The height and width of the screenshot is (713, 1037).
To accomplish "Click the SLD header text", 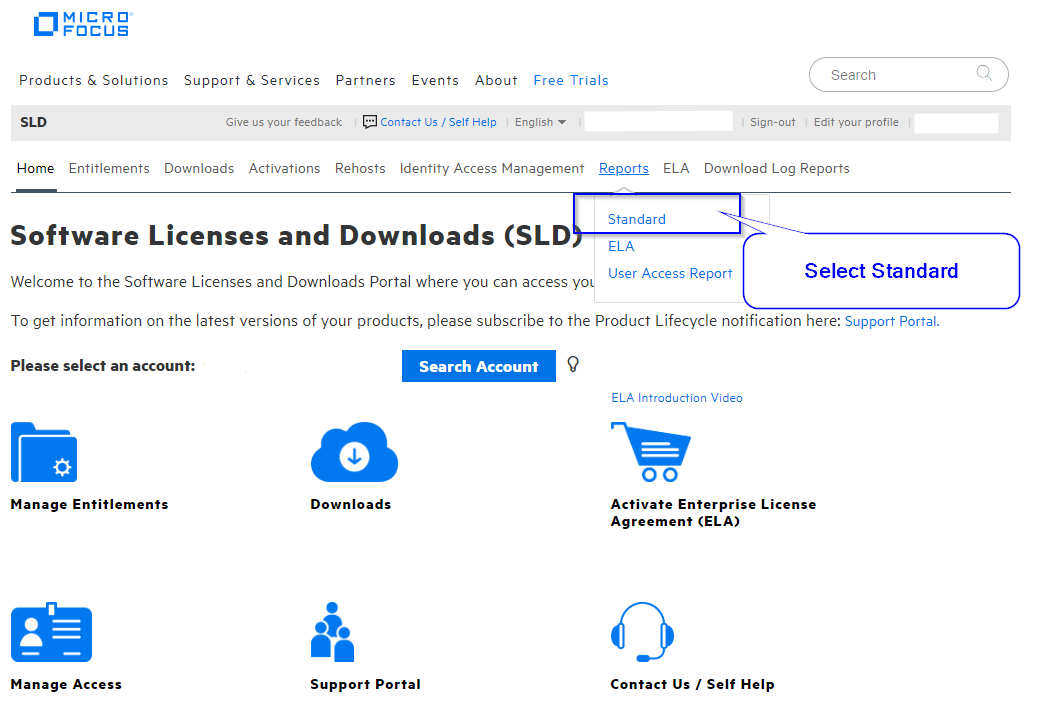I will [x=33, y=122].
